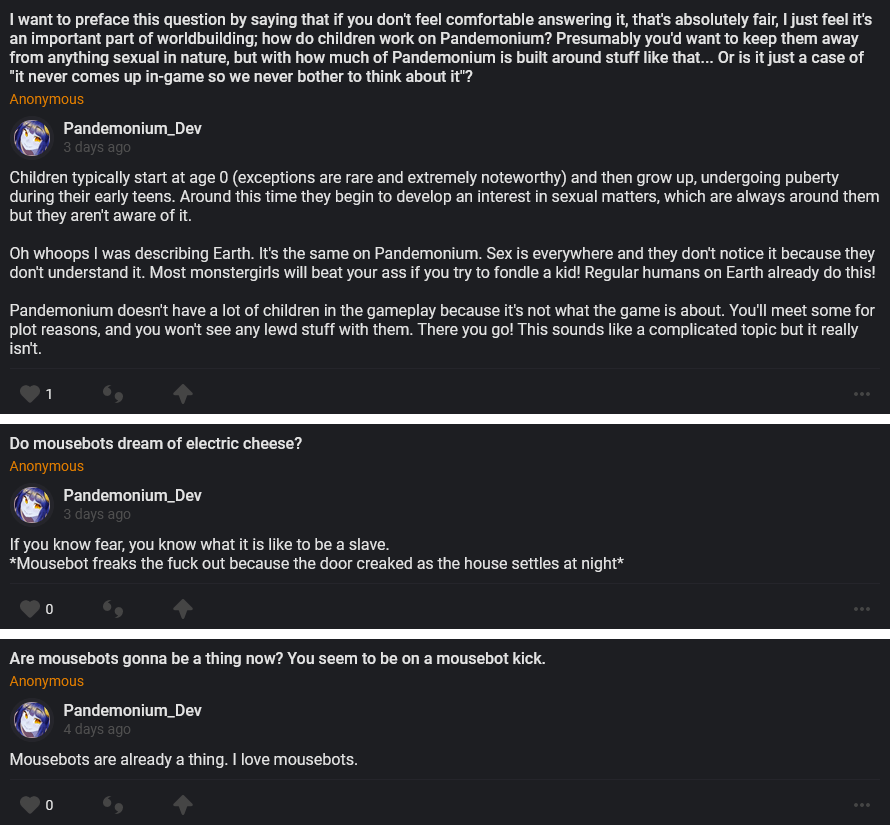Like the children worldbuilding answer with heart
This screenshot has height=825, width=890.
click(x=30, y=394)
